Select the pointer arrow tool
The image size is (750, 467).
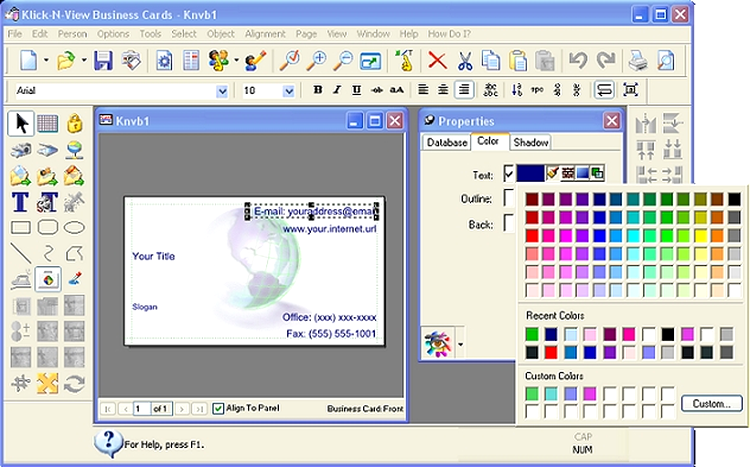coord(21,123)
